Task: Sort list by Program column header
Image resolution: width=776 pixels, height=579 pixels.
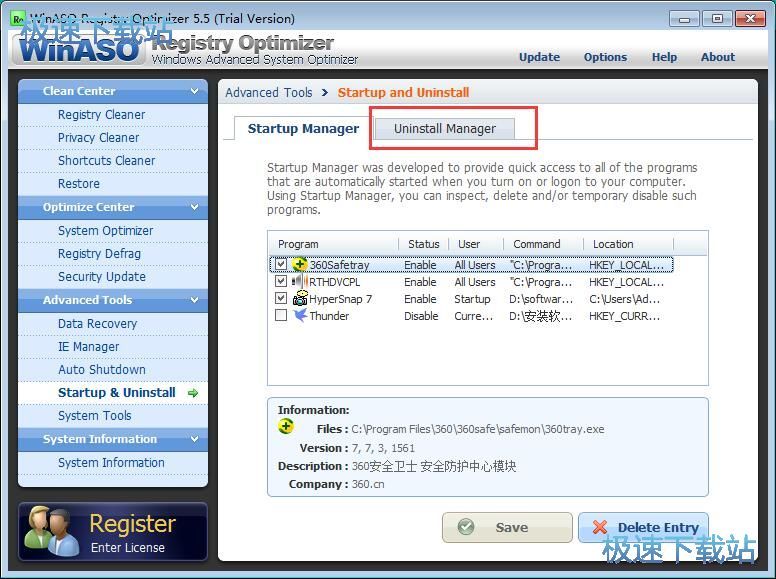Action: point(335,244)
